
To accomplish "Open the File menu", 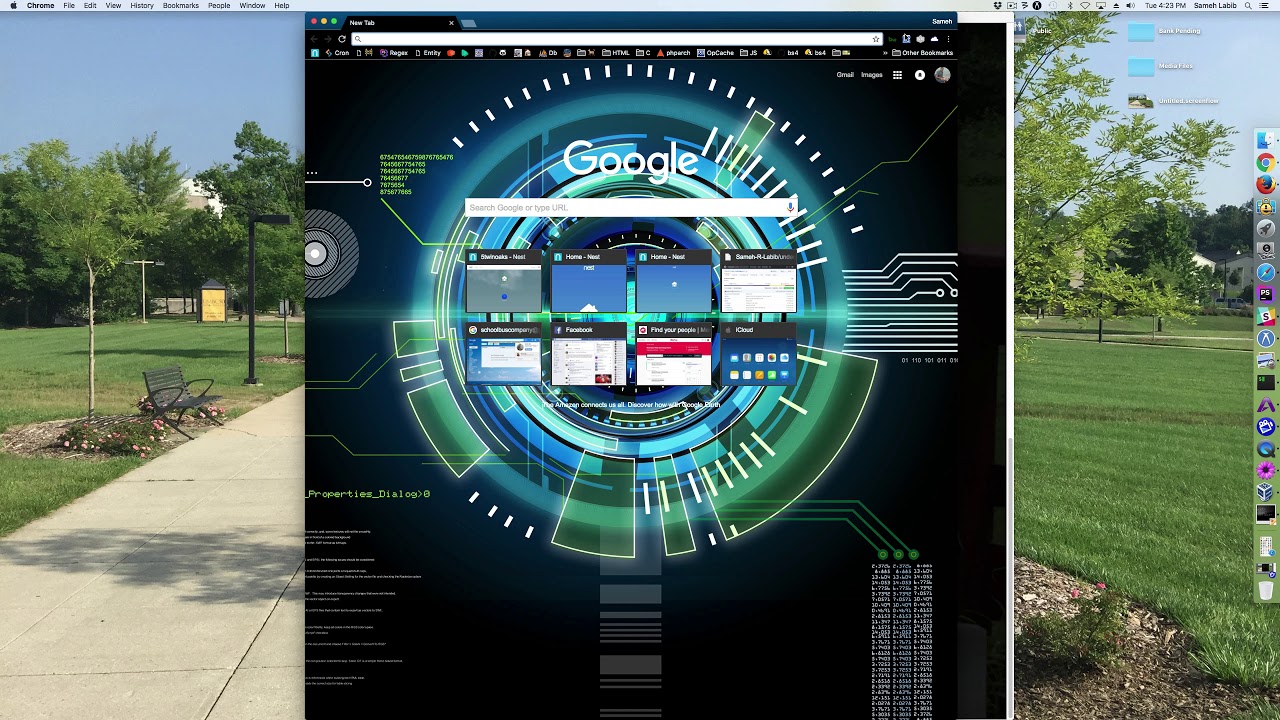I will (x=69, y=6).
